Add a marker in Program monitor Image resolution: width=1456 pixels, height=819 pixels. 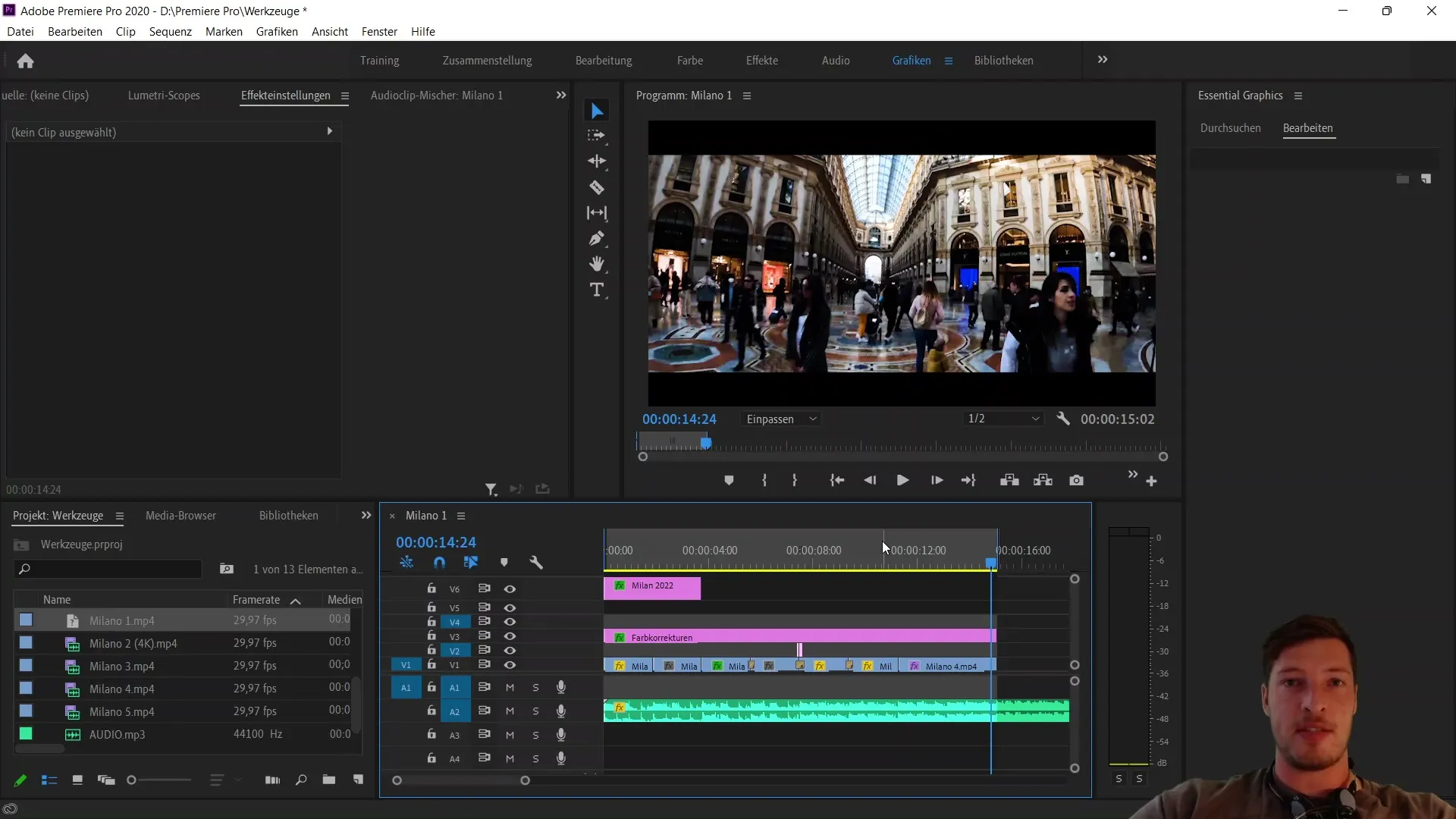coord(729,480)
